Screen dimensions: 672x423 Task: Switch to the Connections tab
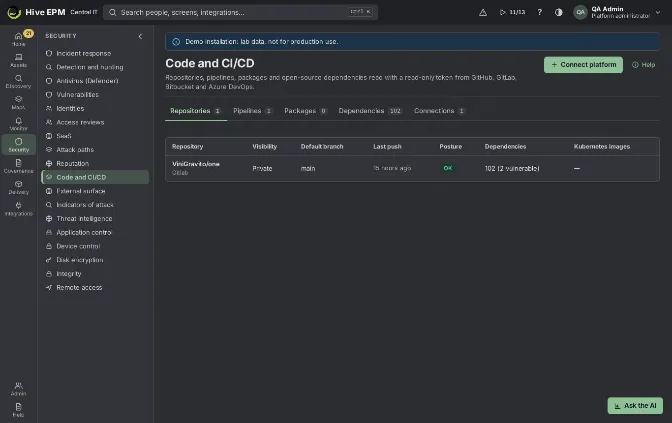coord(439,111)
